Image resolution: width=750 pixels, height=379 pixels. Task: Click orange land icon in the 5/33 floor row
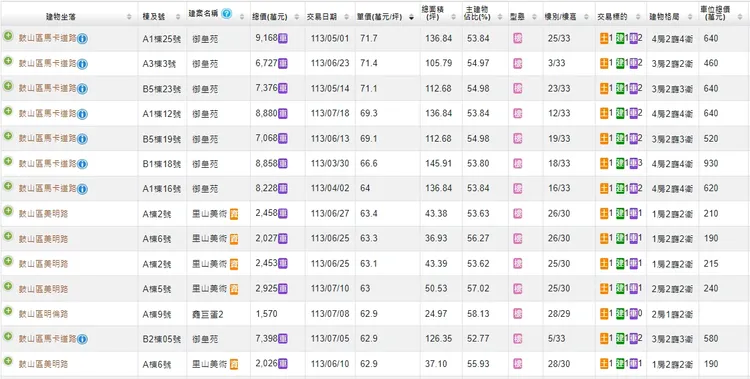click(604, 338)
